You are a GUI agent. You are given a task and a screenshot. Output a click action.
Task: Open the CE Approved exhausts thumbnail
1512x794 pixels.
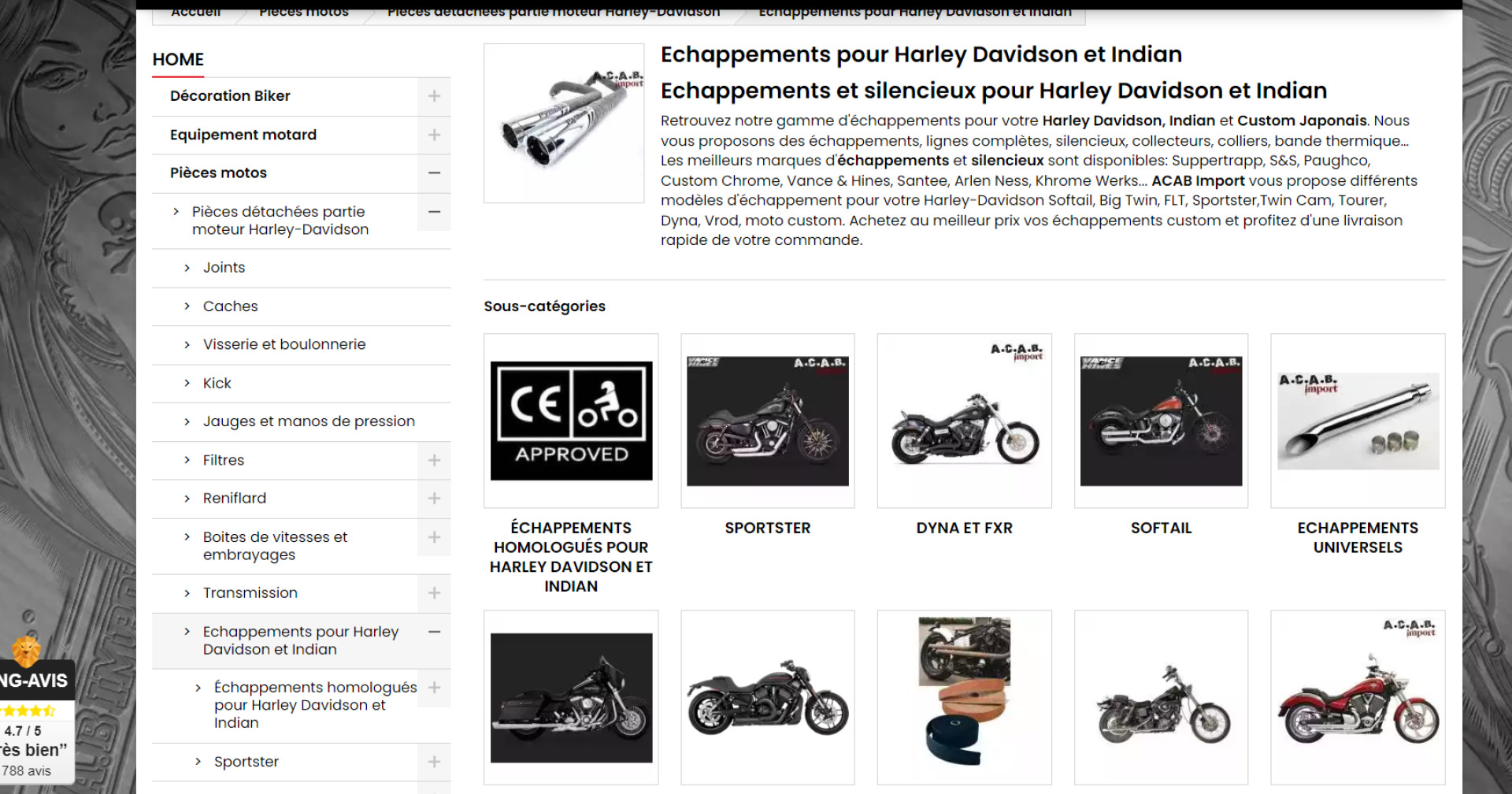click(571, 421)
